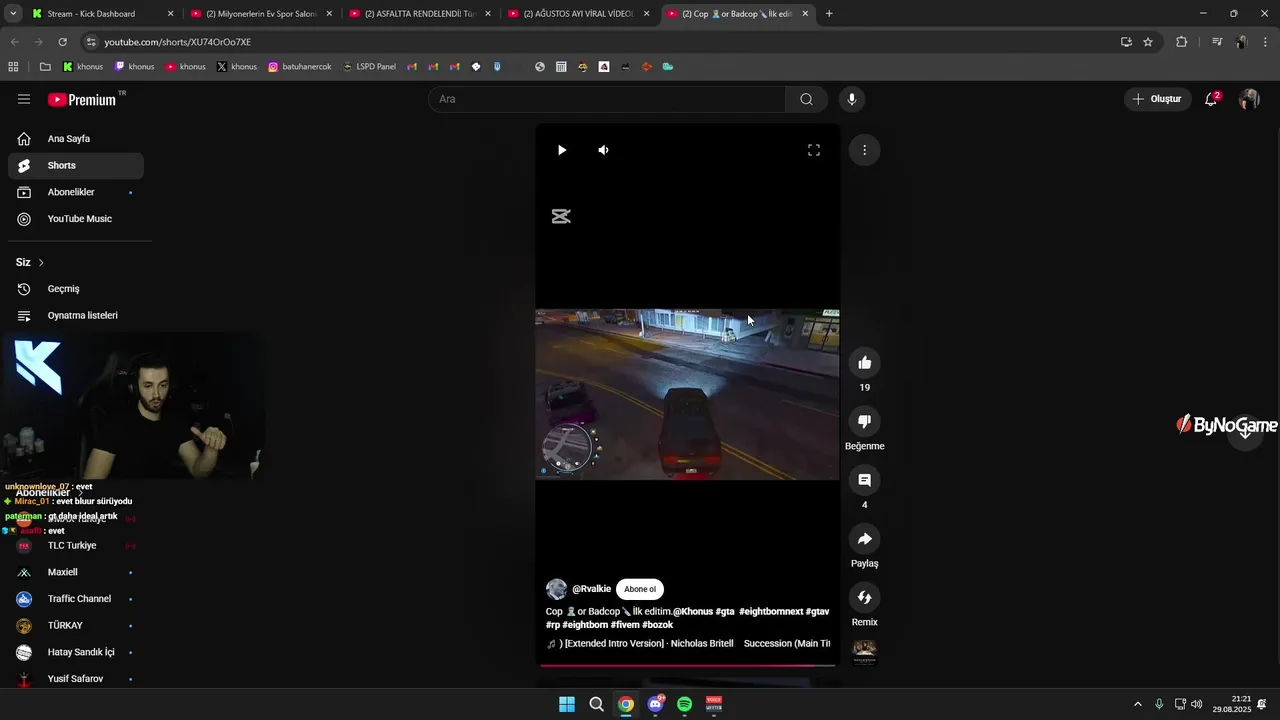
Task: Open the batuhanercok Instagram bookmark
Action: (299, 67)
